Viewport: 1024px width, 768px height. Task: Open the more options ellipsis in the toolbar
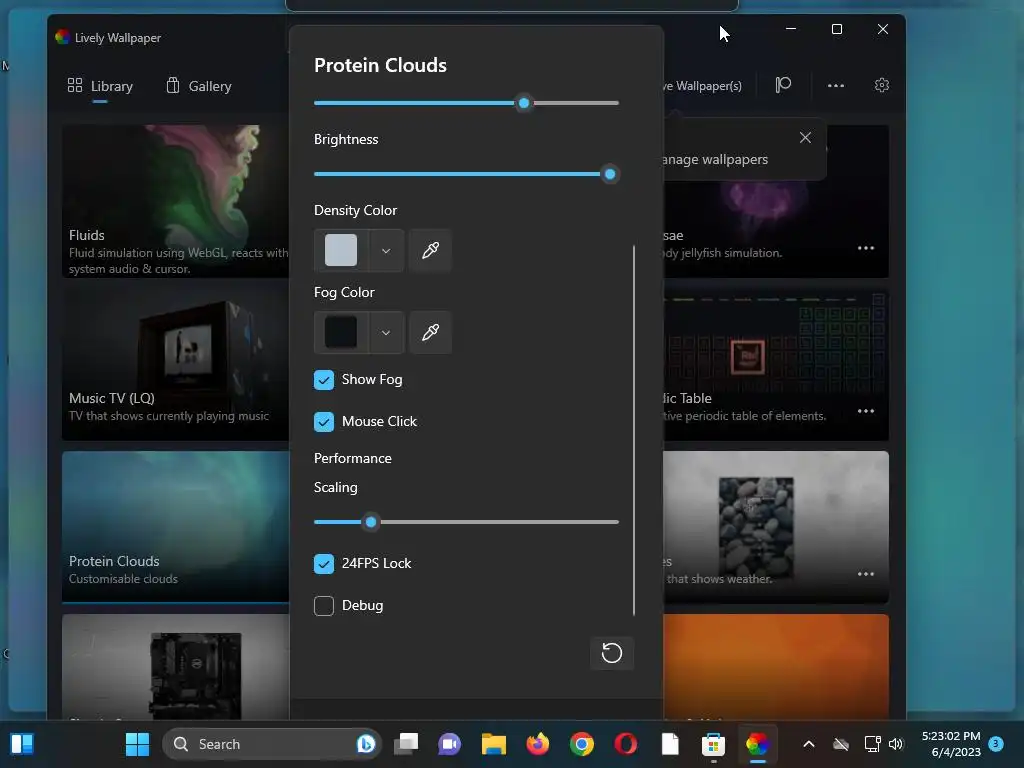pos(836,86)
